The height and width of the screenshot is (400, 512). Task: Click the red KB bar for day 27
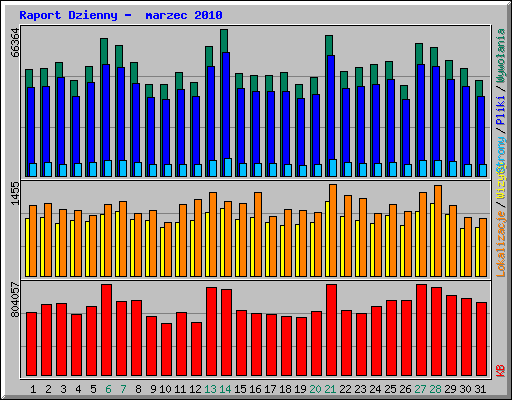[421, 330]
